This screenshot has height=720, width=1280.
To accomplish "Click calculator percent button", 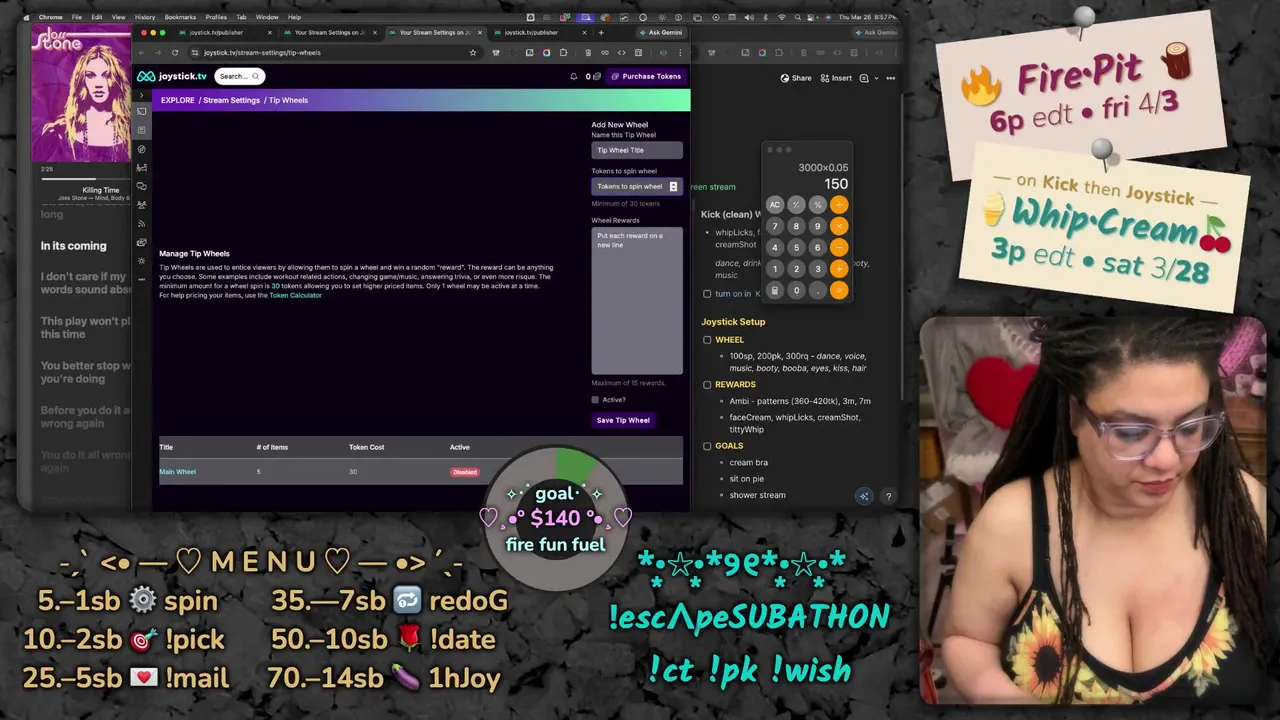I will point(817,205).
